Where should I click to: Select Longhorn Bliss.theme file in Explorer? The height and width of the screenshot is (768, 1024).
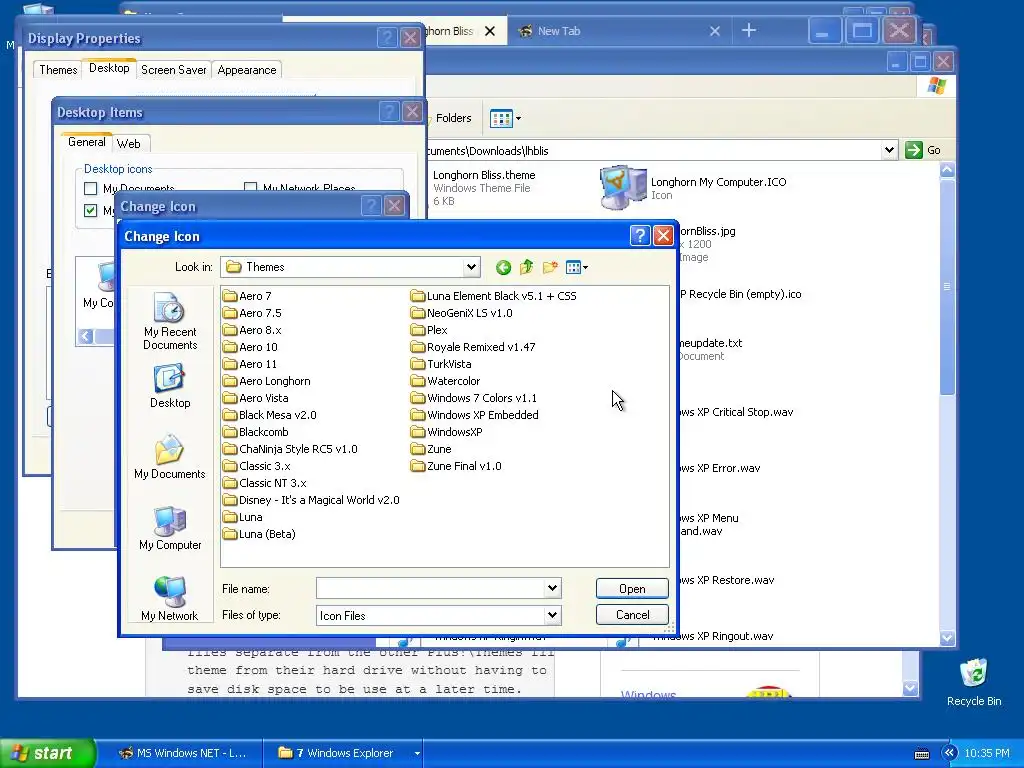(x=484, y=188)
